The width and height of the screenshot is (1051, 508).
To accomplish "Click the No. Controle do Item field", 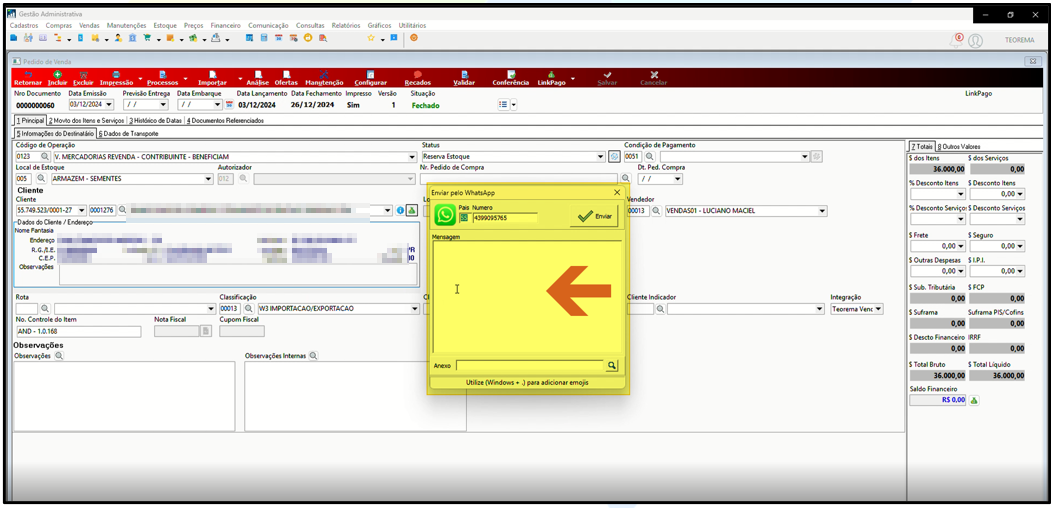I will pyautogui.click(x=78, y=331).
